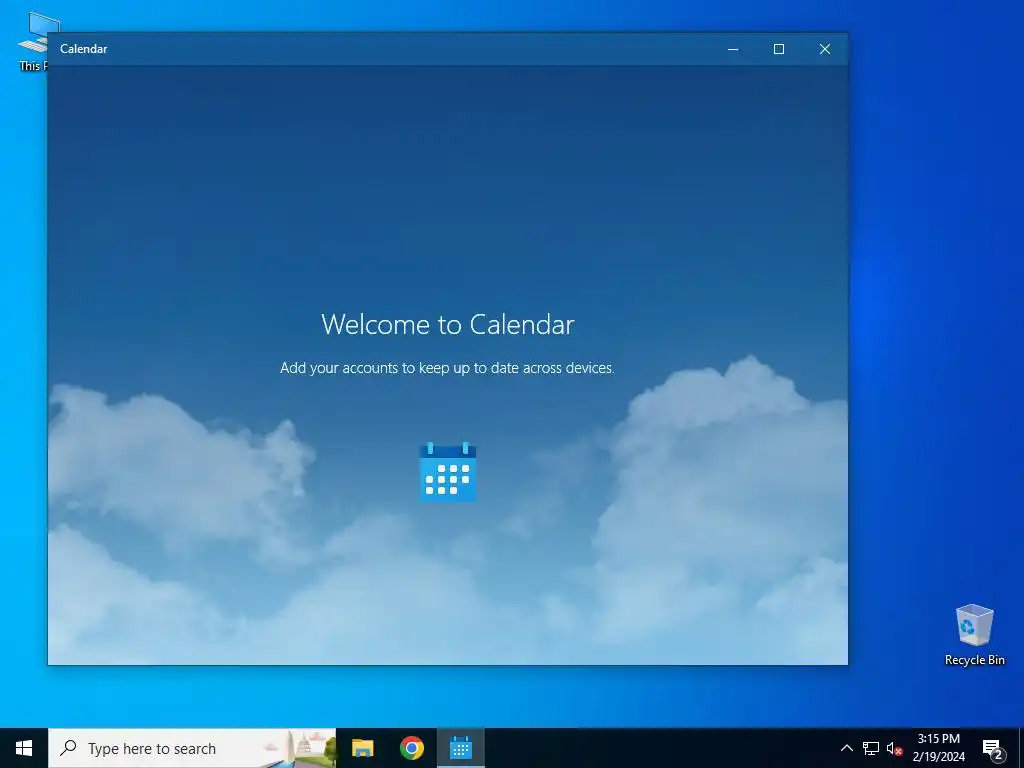Click the Calendar title bar label
Image resolution: width=1024 pixels, height=768 pixels.
pos(84,49)
